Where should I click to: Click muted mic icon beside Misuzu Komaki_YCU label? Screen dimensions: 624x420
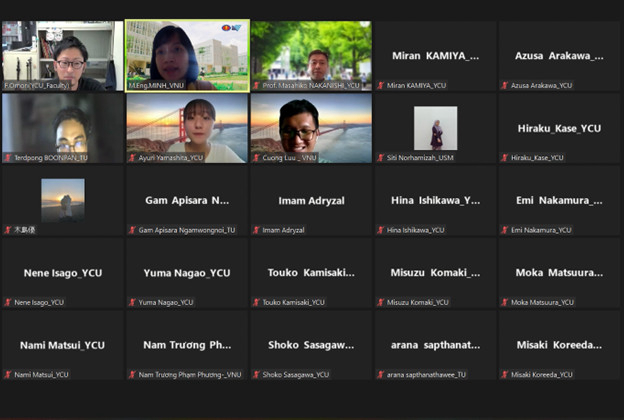pos(381,303)
